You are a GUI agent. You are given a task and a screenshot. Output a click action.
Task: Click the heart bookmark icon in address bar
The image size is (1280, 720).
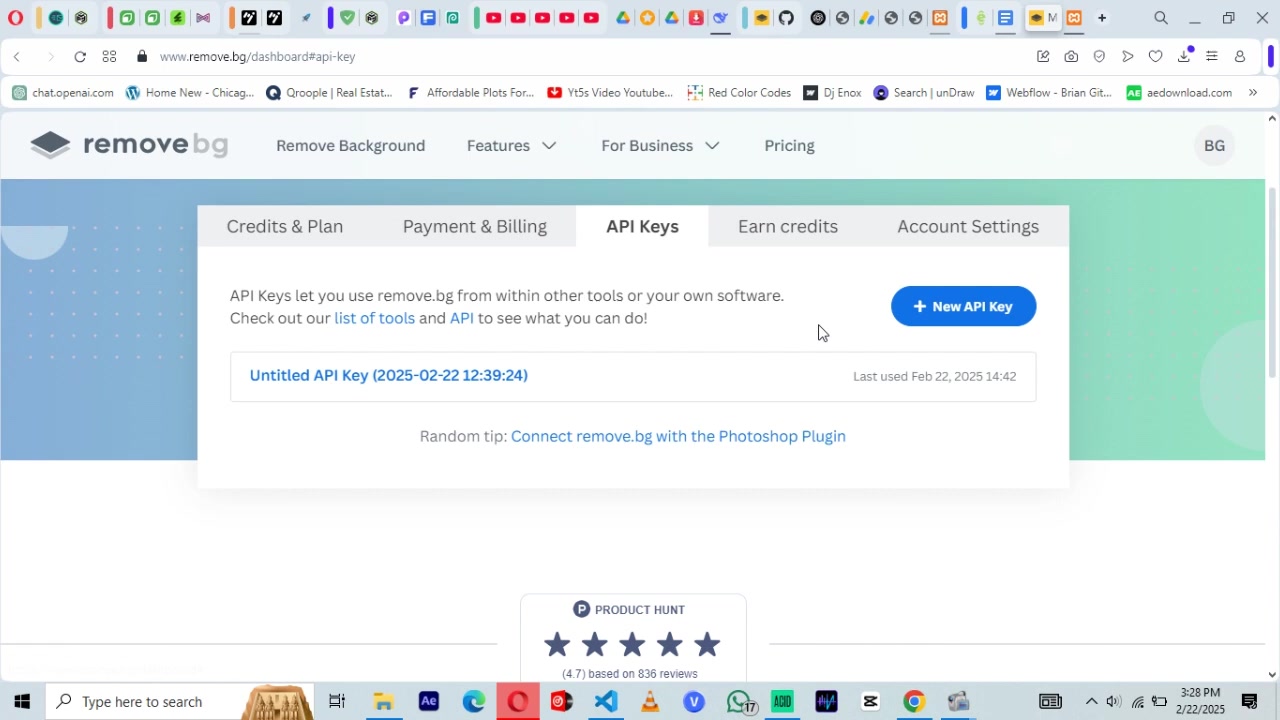(x=1155, y=57)
